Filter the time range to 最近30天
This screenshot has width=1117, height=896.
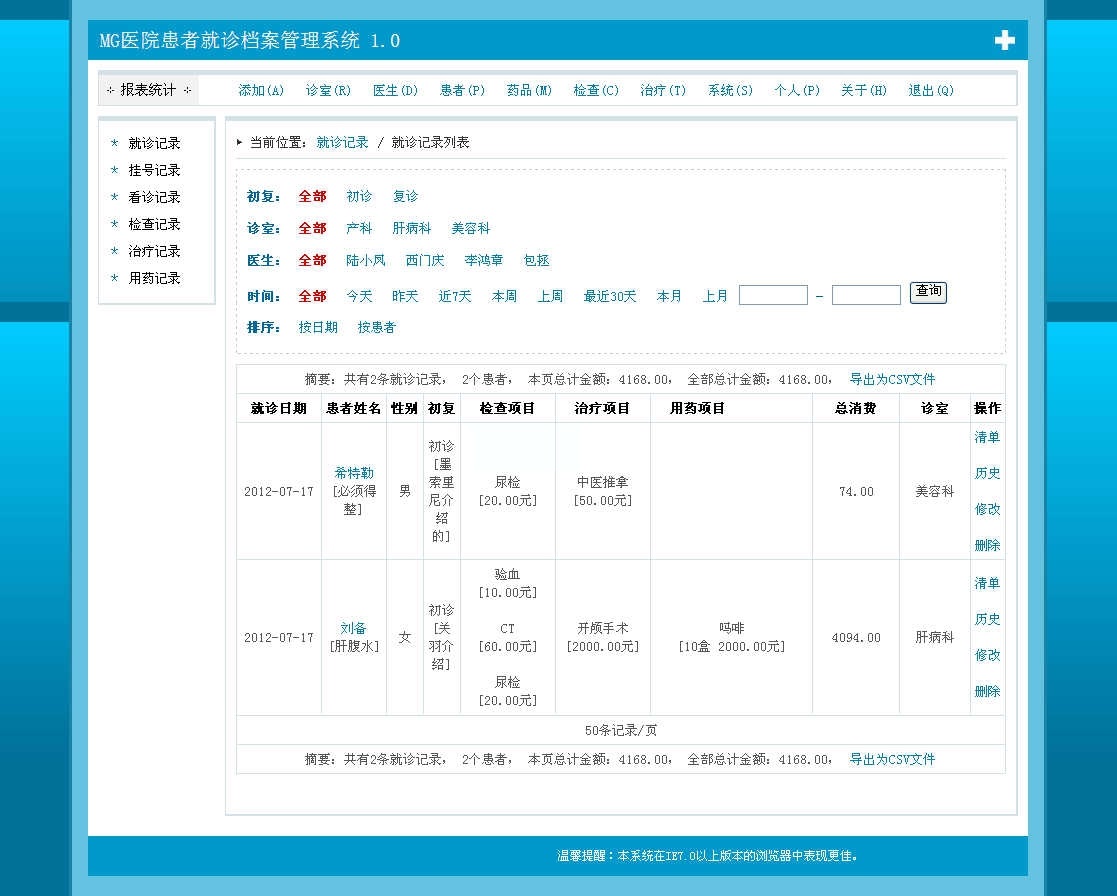point(610,296)
